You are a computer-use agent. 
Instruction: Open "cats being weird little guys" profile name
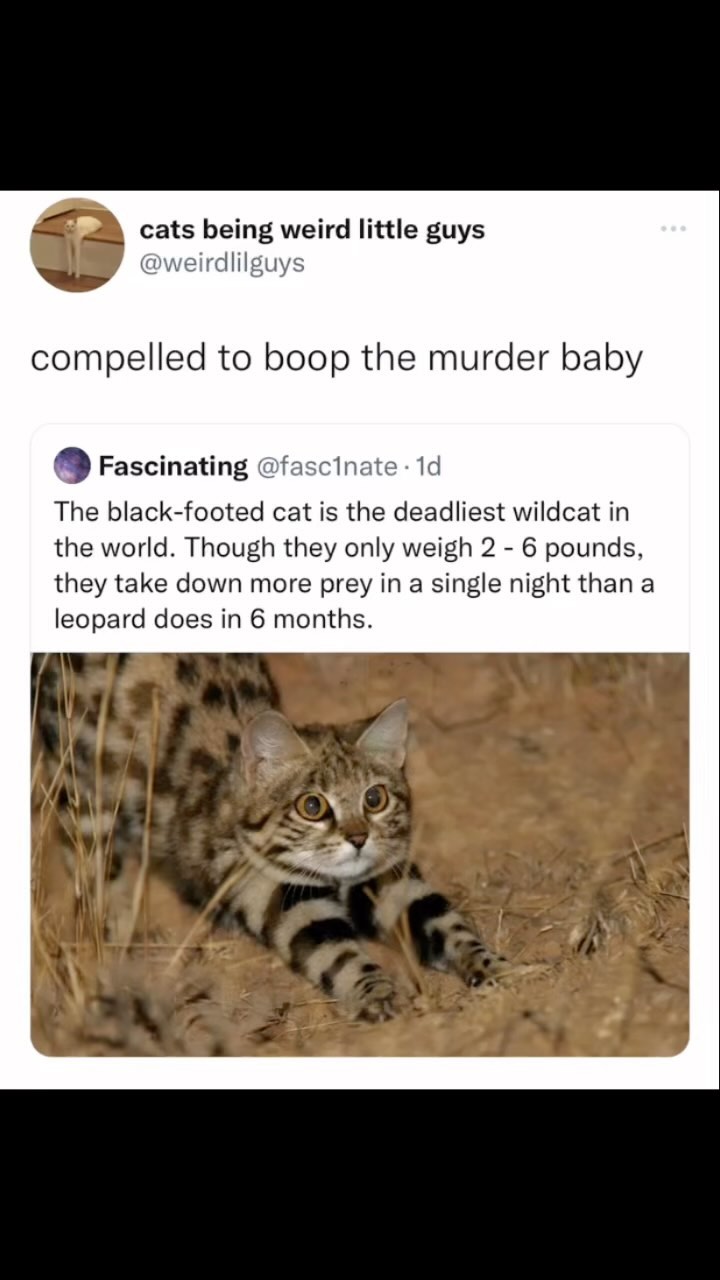312,230
